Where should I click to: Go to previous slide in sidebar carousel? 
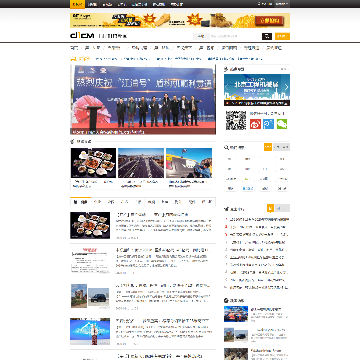click(227, 87)
